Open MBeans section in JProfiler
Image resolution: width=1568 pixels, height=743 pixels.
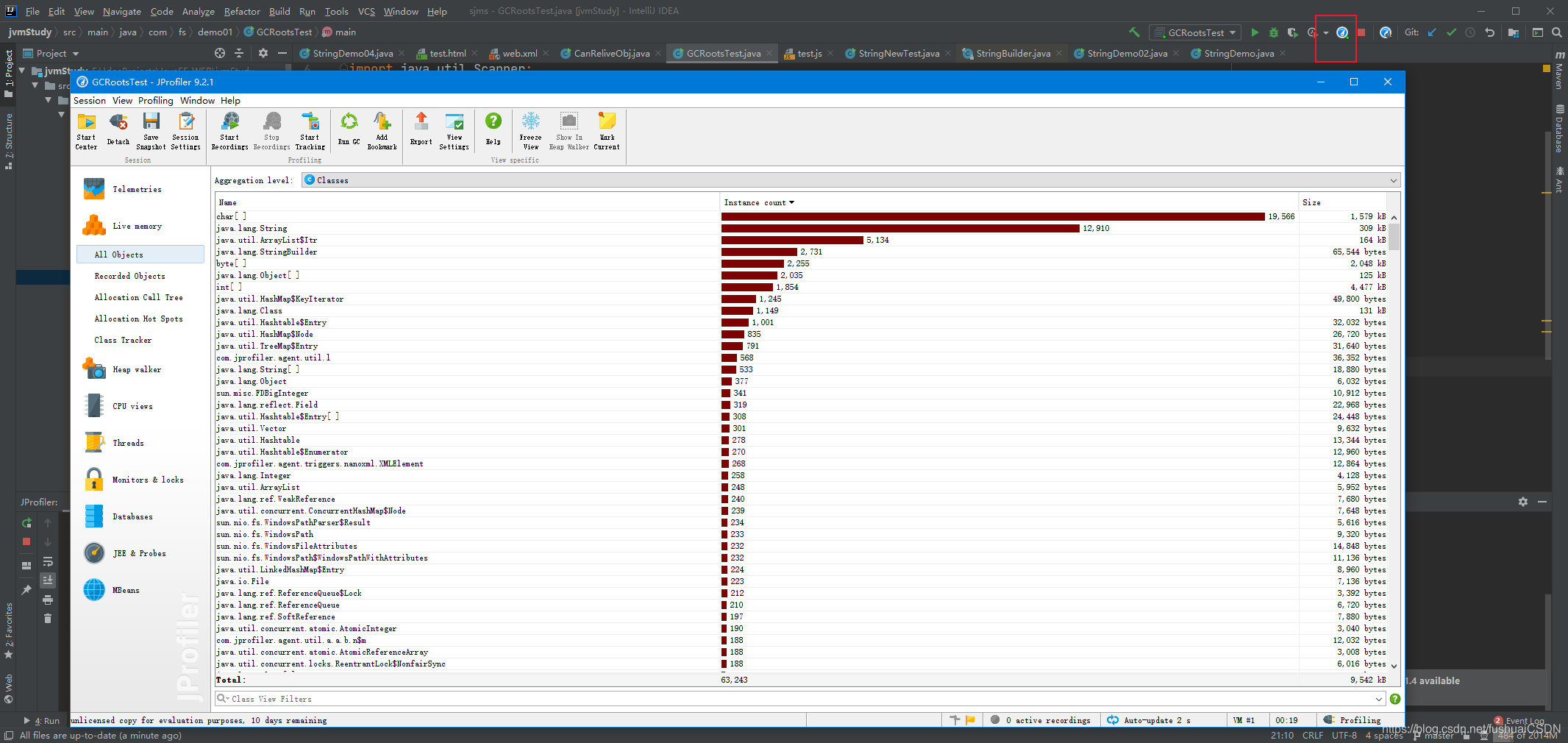point(126,590)
